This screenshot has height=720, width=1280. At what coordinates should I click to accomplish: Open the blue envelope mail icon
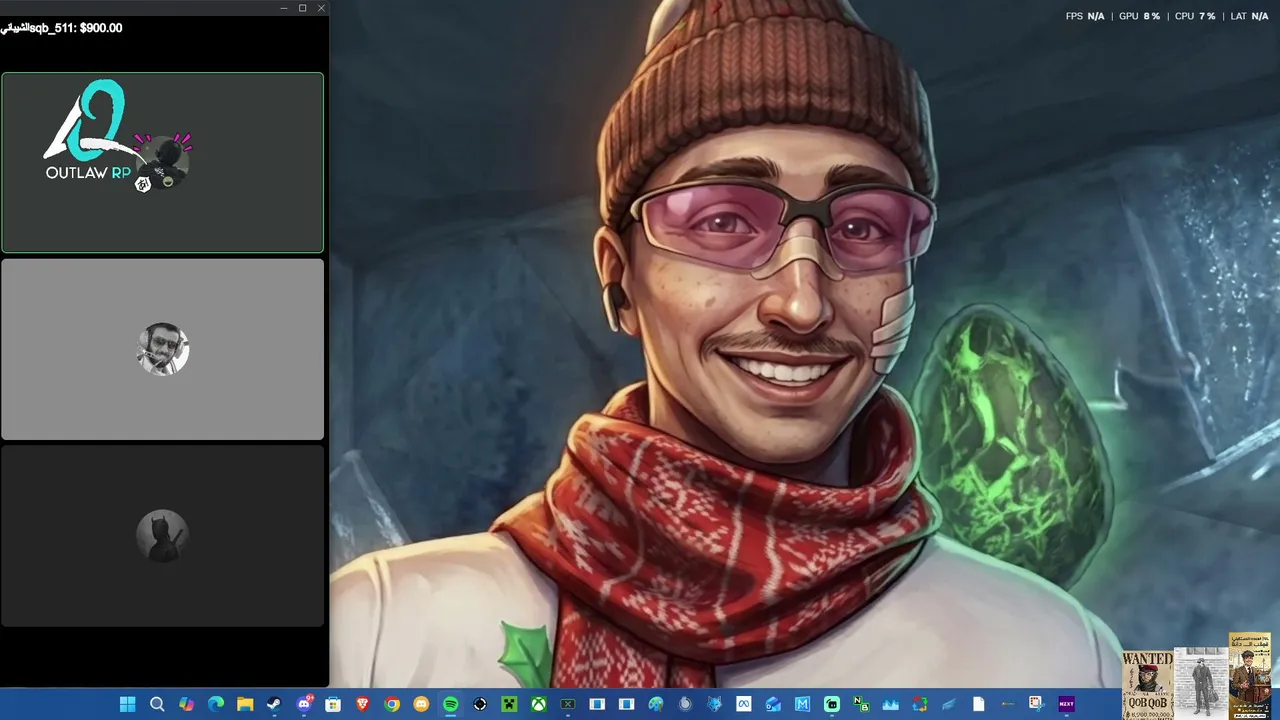pyautogui.click(x=773, y=704)
